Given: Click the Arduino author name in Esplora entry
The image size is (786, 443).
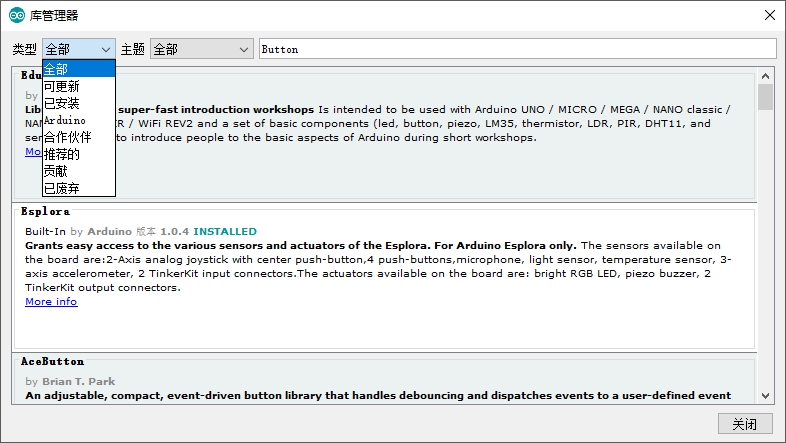Looking at the screenshot, I should click(109, 232).
